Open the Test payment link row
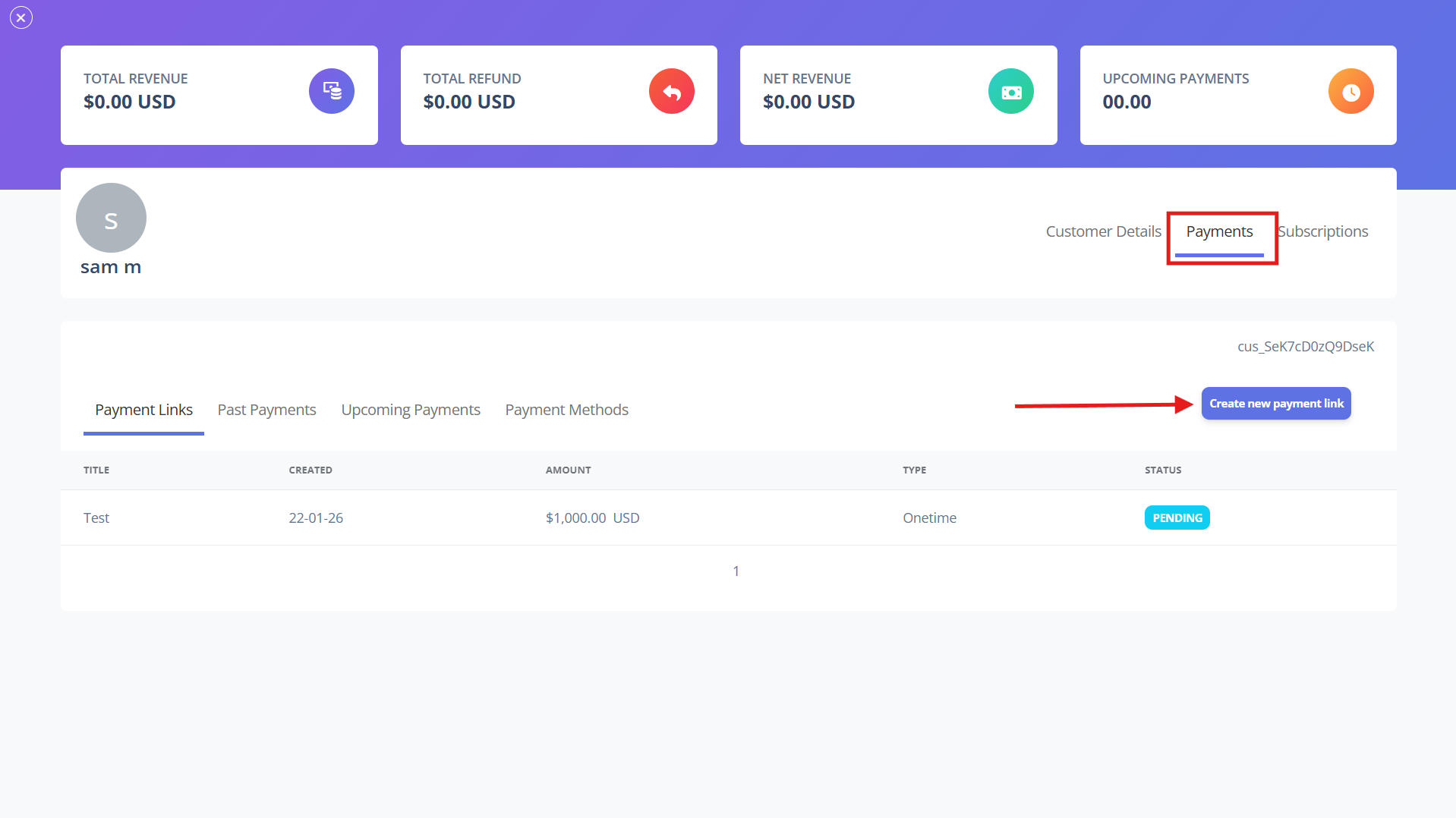This screenshot has height=818, width=1456. (x=729, y=518)
